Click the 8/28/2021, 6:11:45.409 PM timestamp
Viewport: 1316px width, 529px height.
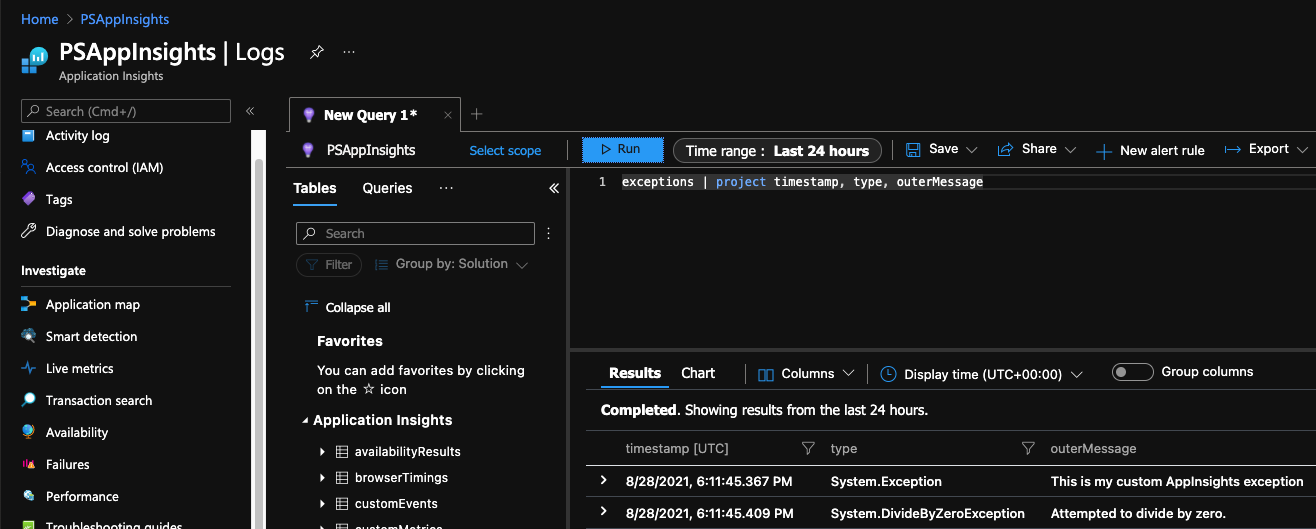point(708,513)
